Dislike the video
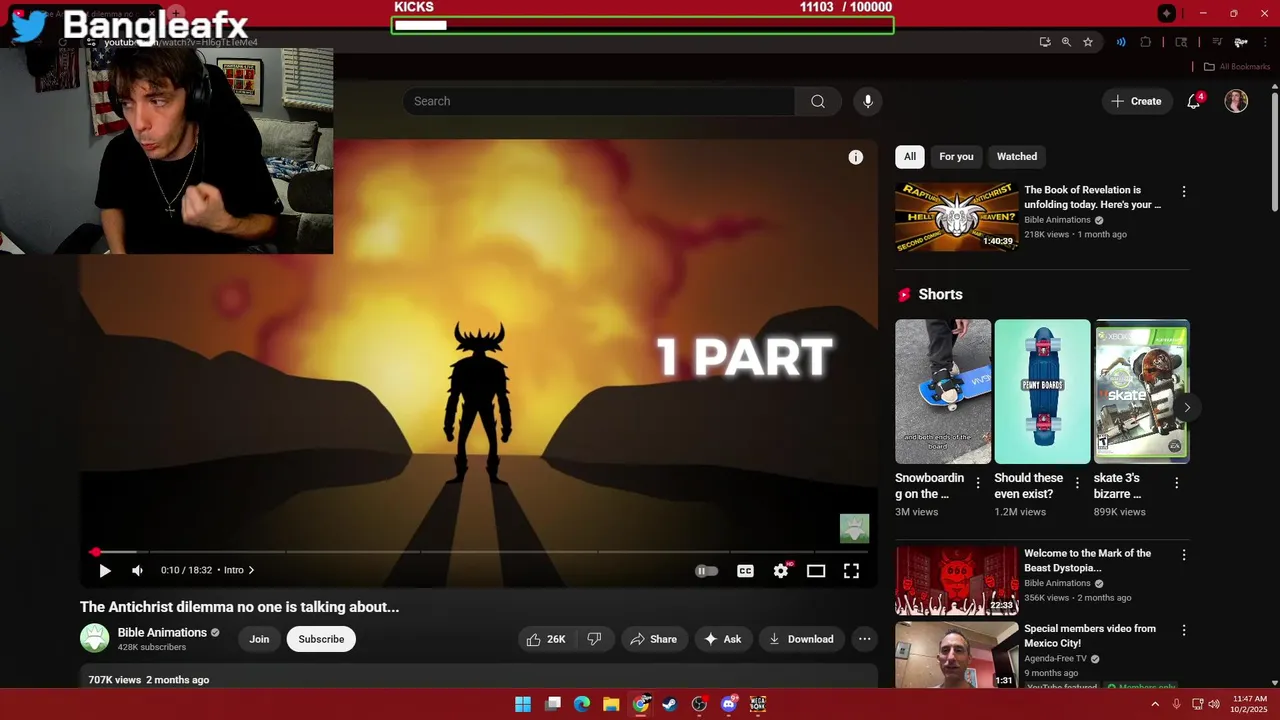The width and height of the screenshot is (1280, 720). coord(594,639)
